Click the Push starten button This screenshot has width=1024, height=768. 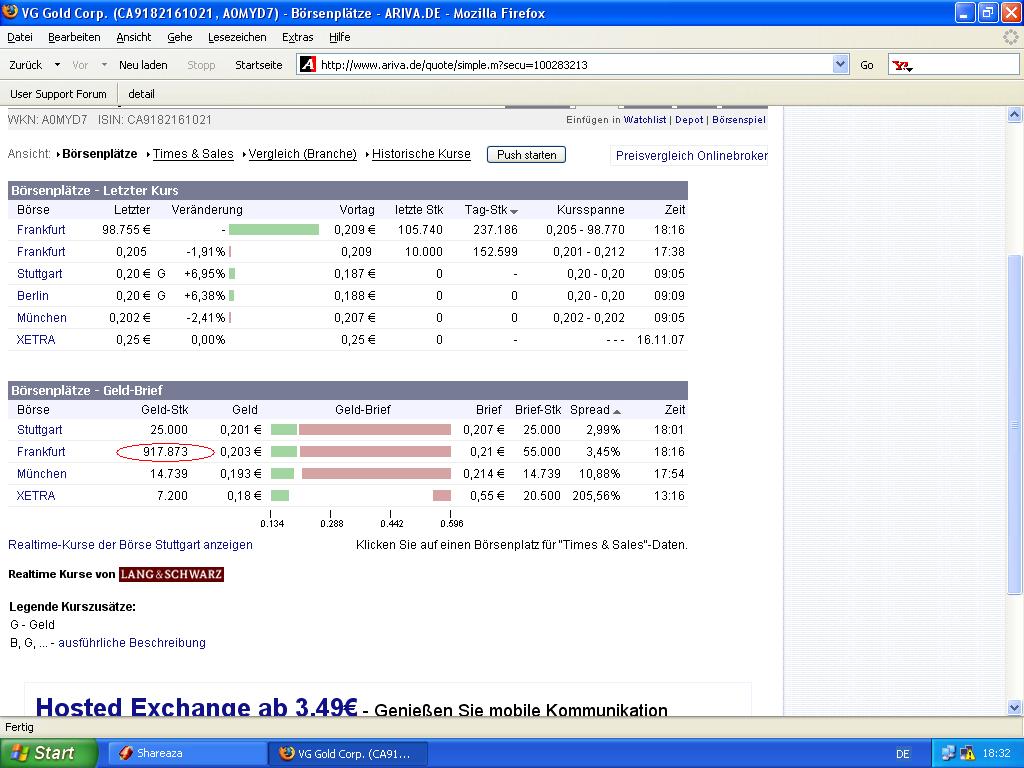(x=526, y=155)
